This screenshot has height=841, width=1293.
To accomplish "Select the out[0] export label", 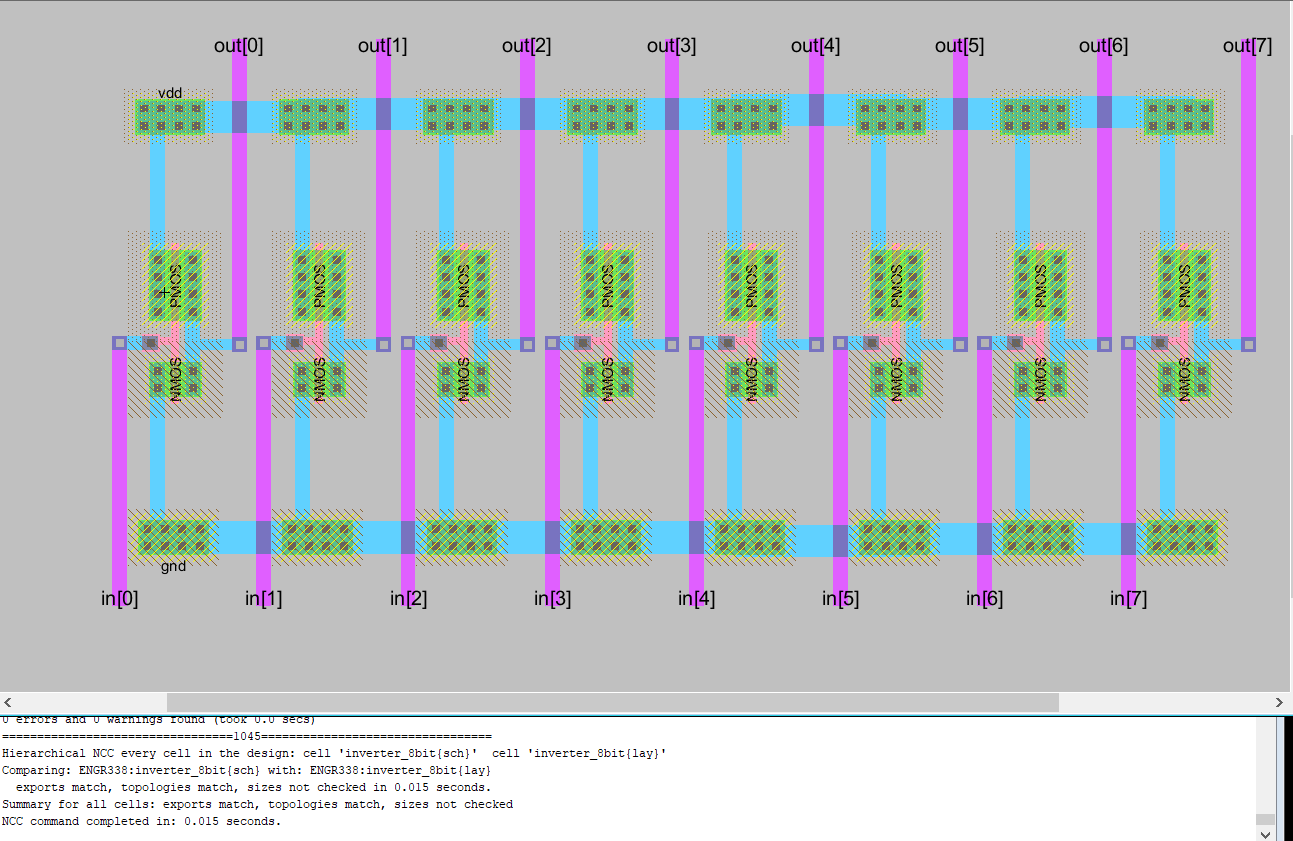I will click(239, 46).
